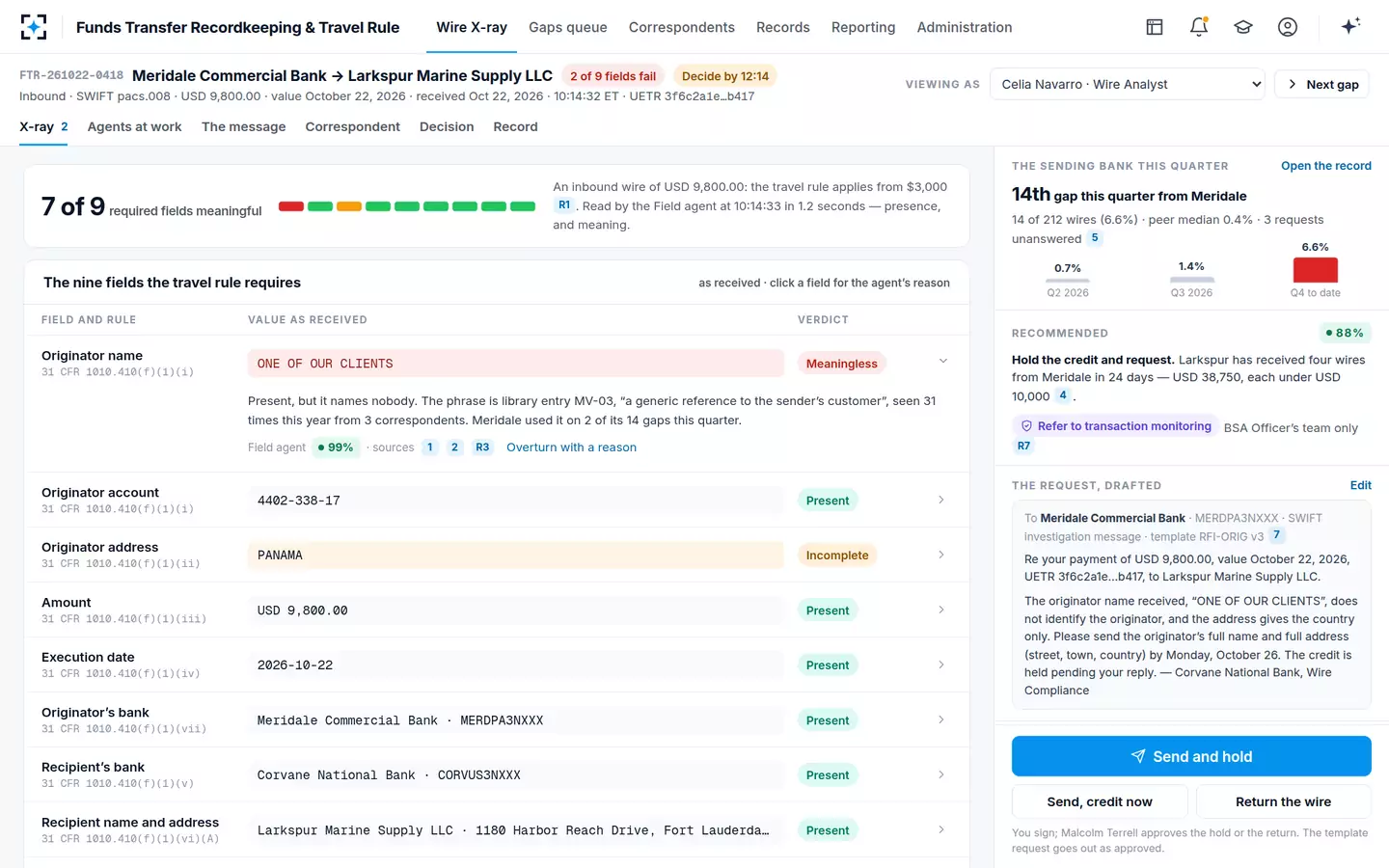Go to the Gaps queue menu

(568, 27)
